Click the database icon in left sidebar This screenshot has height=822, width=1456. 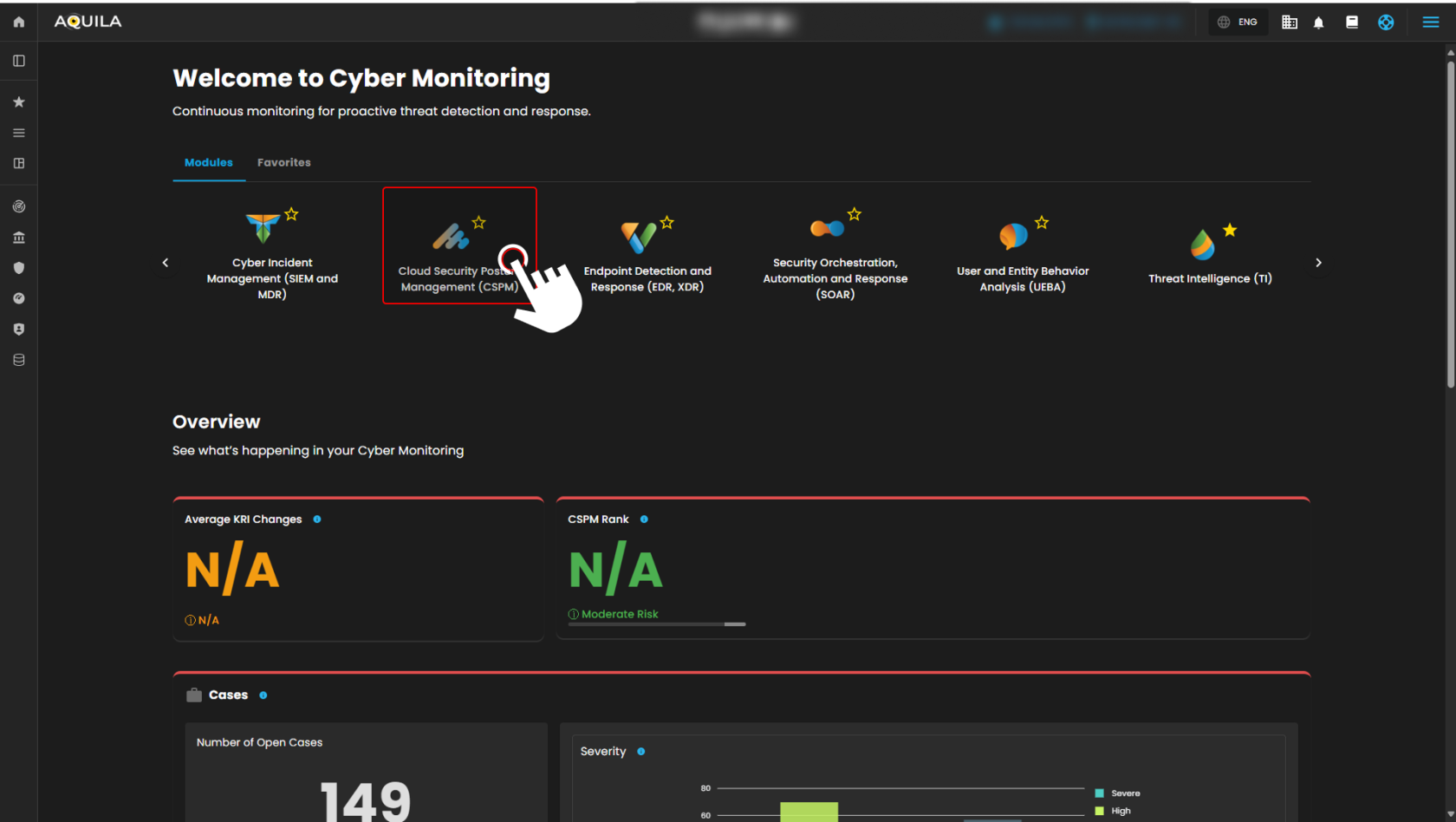click(18, 360)
